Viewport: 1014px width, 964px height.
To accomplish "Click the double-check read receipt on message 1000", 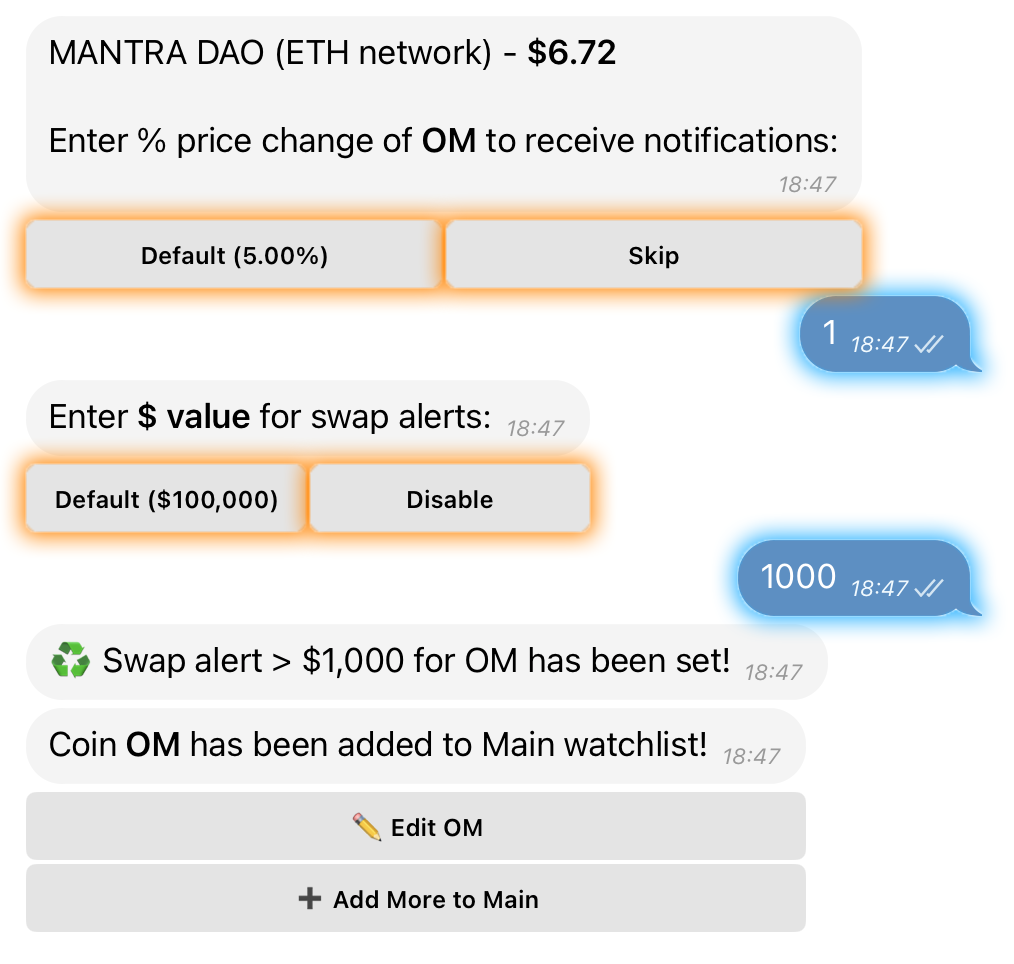I will tap(930, 588).
